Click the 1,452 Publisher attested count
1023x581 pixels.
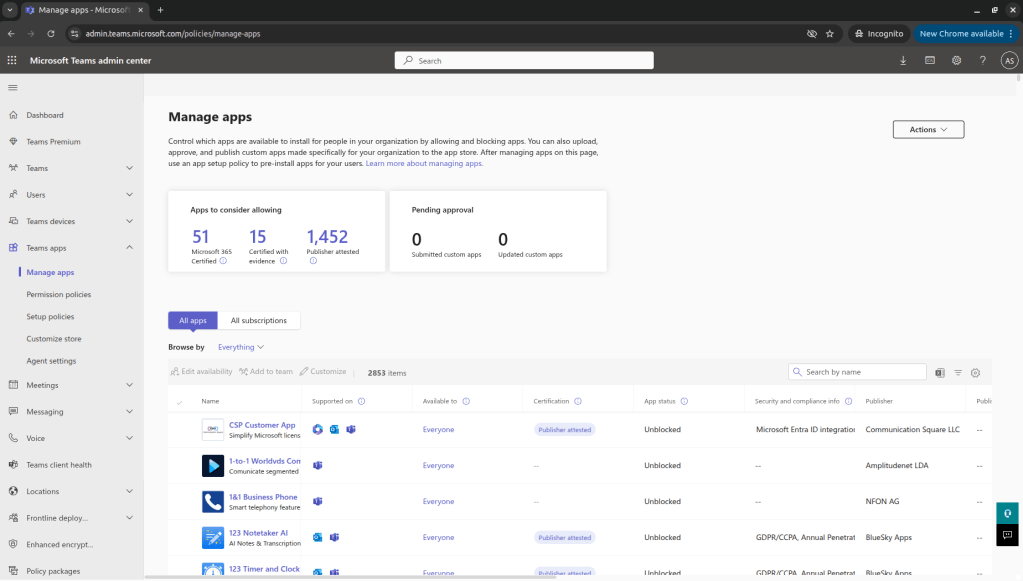tap(328, 237)
